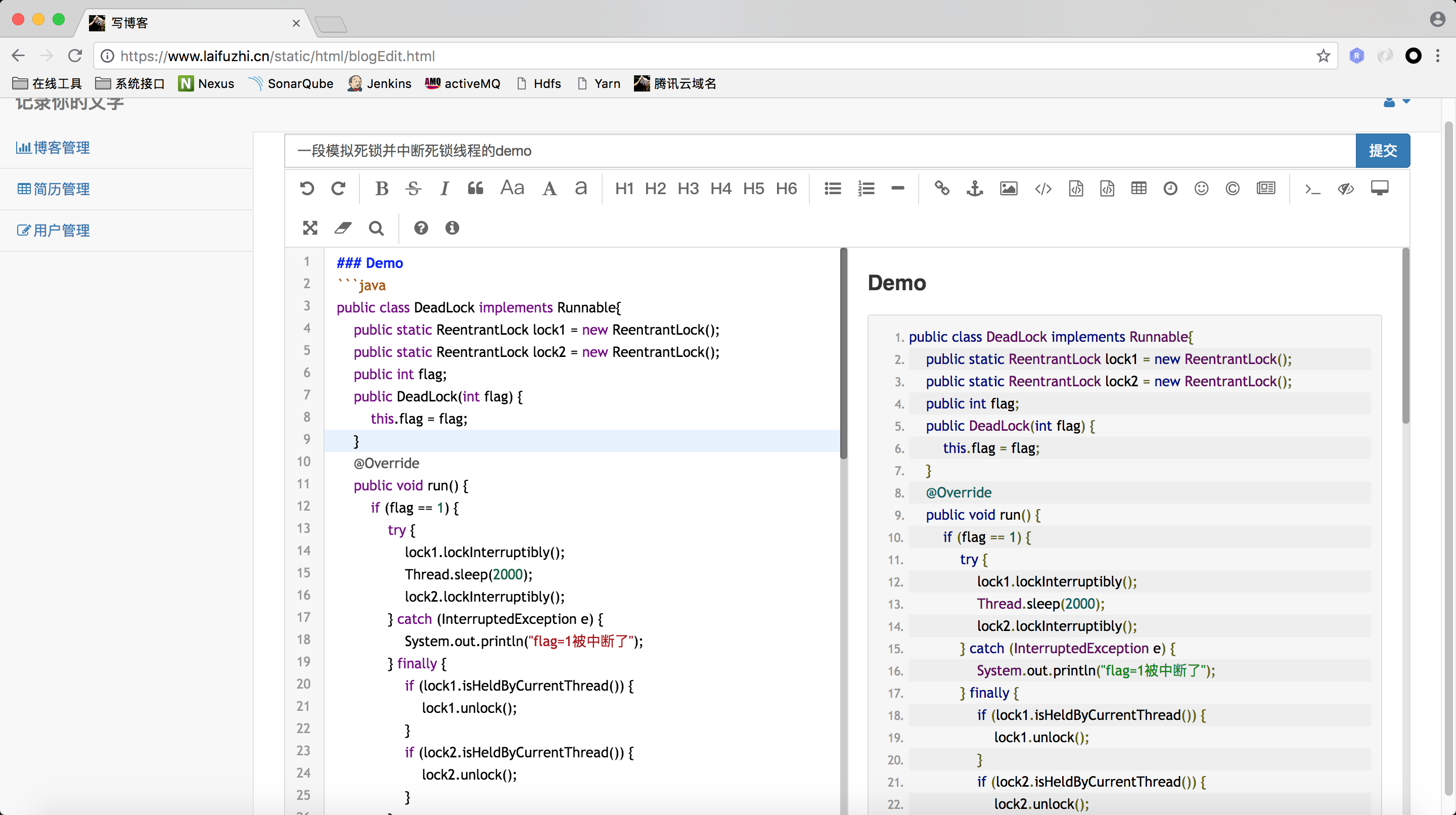Click the 提交 submit button

point(1382,151)
